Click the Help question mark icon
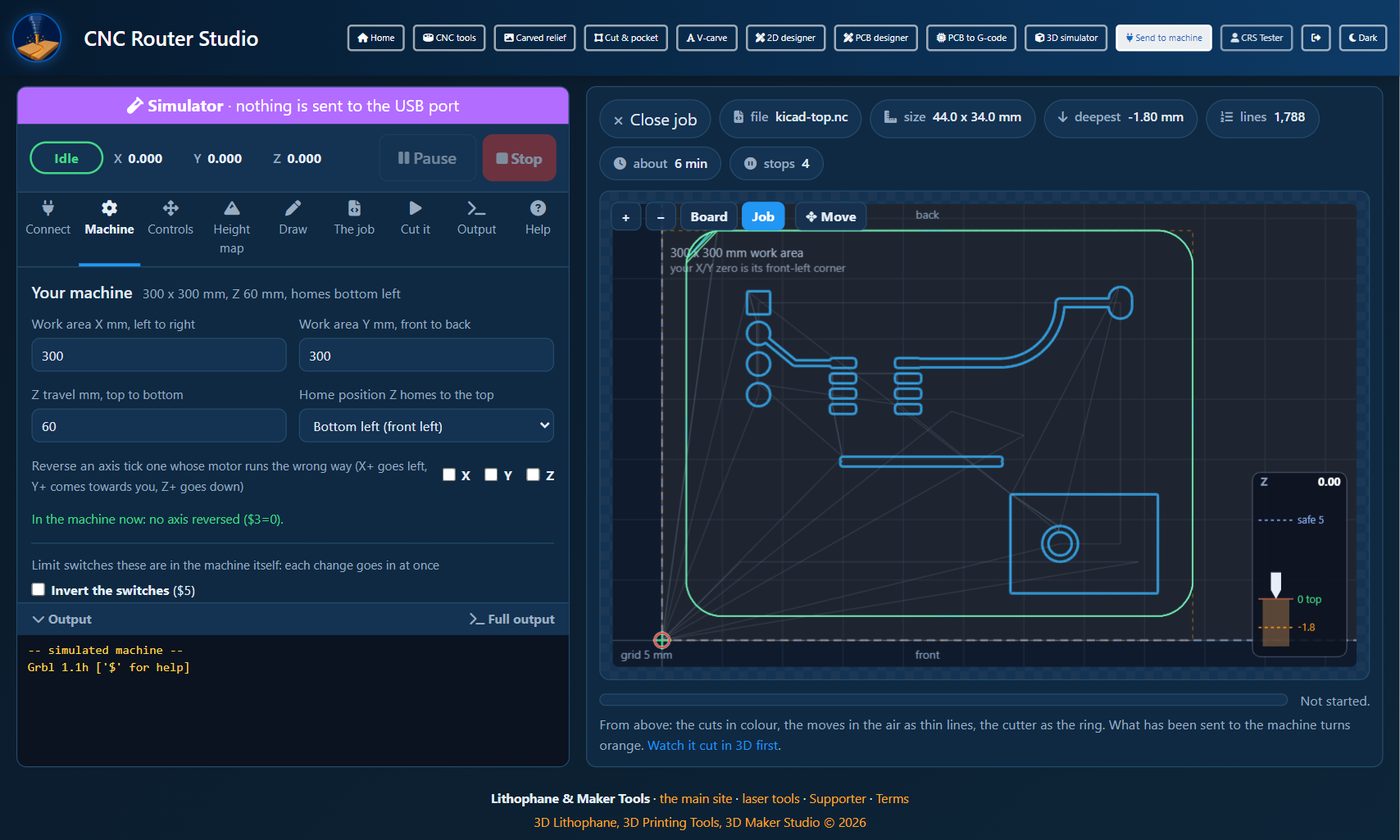The image size is (1400, 840). click(x=538, y=208)
